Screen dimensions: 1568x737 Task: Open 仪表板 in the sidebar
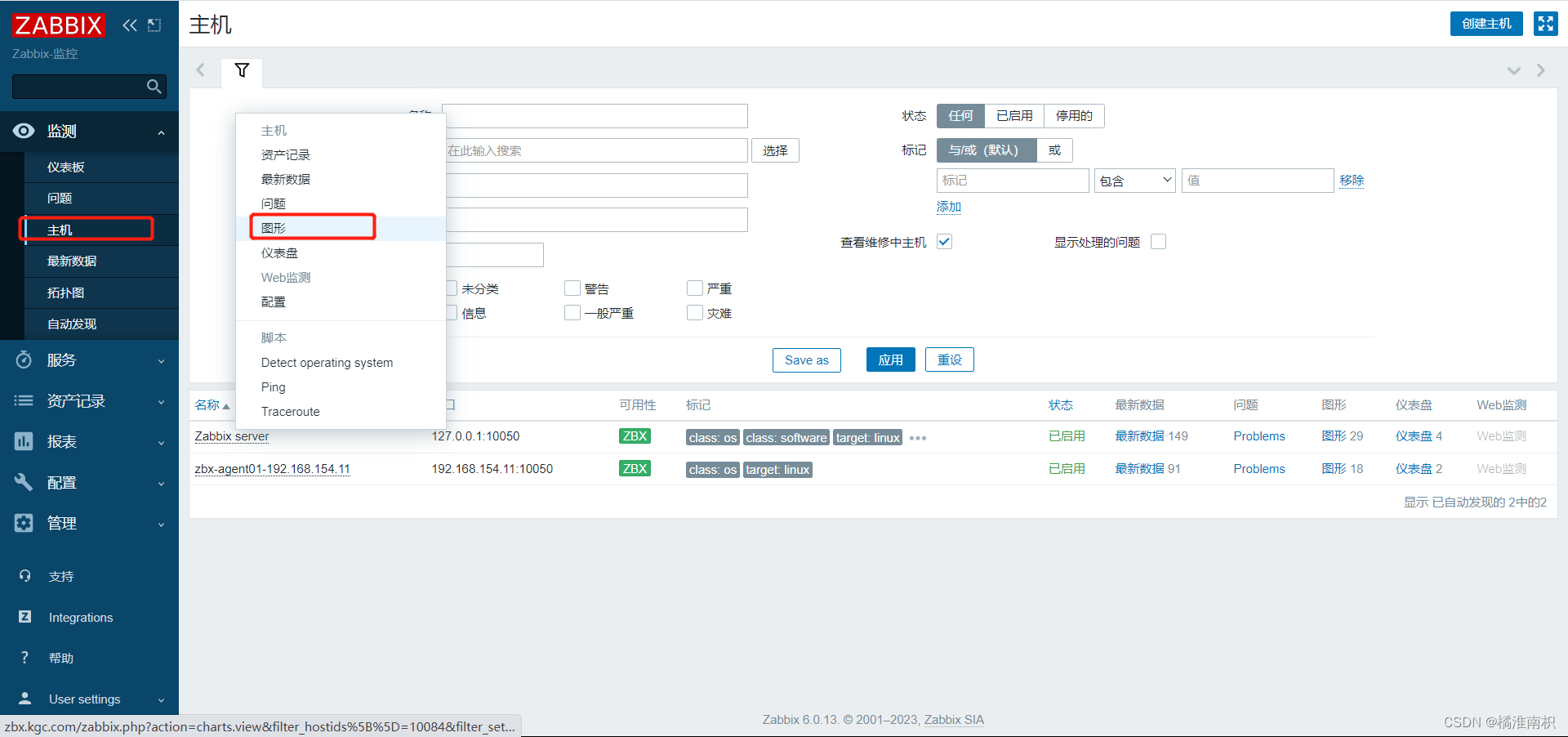click(101, 167)
